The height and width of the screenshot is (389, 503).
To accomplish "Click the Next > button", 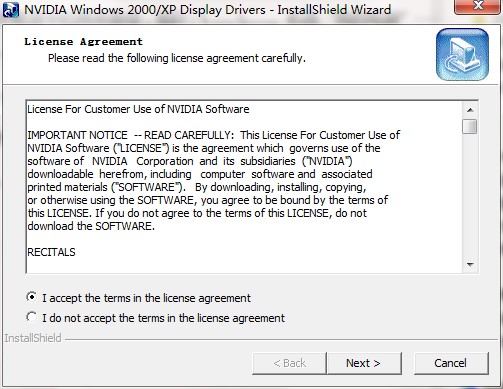I will click(364, 363).
